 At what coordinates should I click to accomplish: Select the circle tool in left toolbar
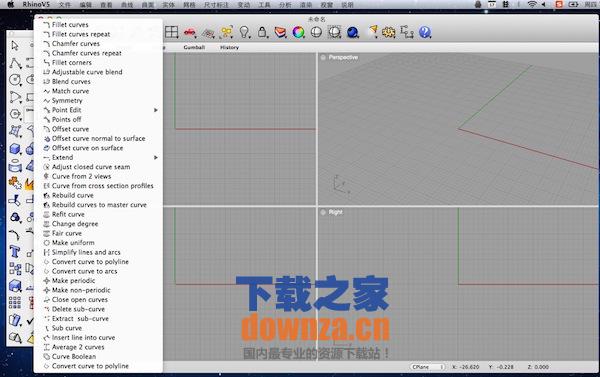point(15,80)
